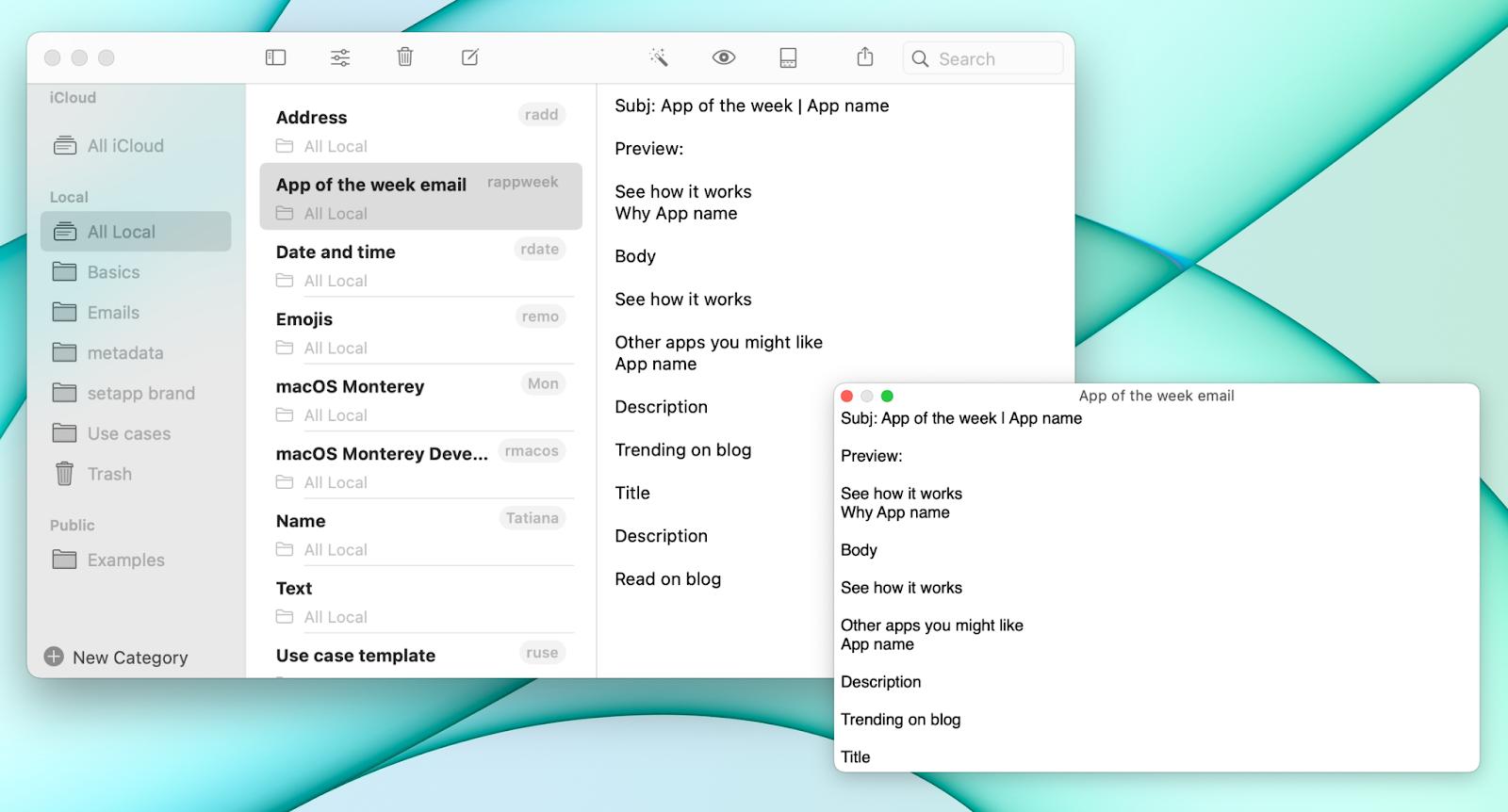The width and height of the screenshot is (1508, 812).
Task: Click the ruse abbreviation tag
Action: click(x=542, y=653)
